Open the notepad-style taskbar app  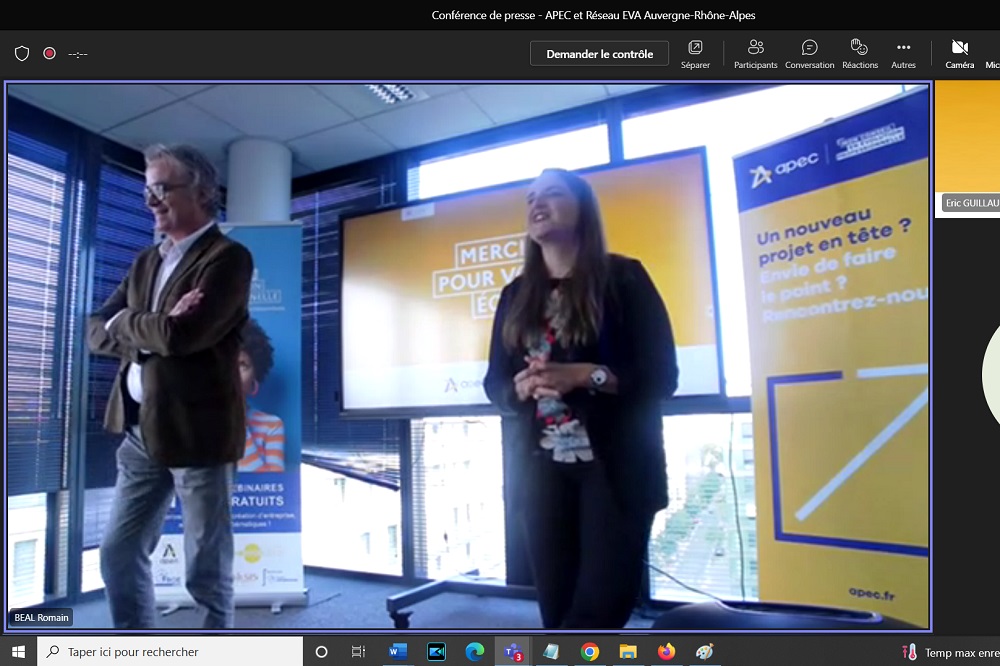(x=551, y=651)
